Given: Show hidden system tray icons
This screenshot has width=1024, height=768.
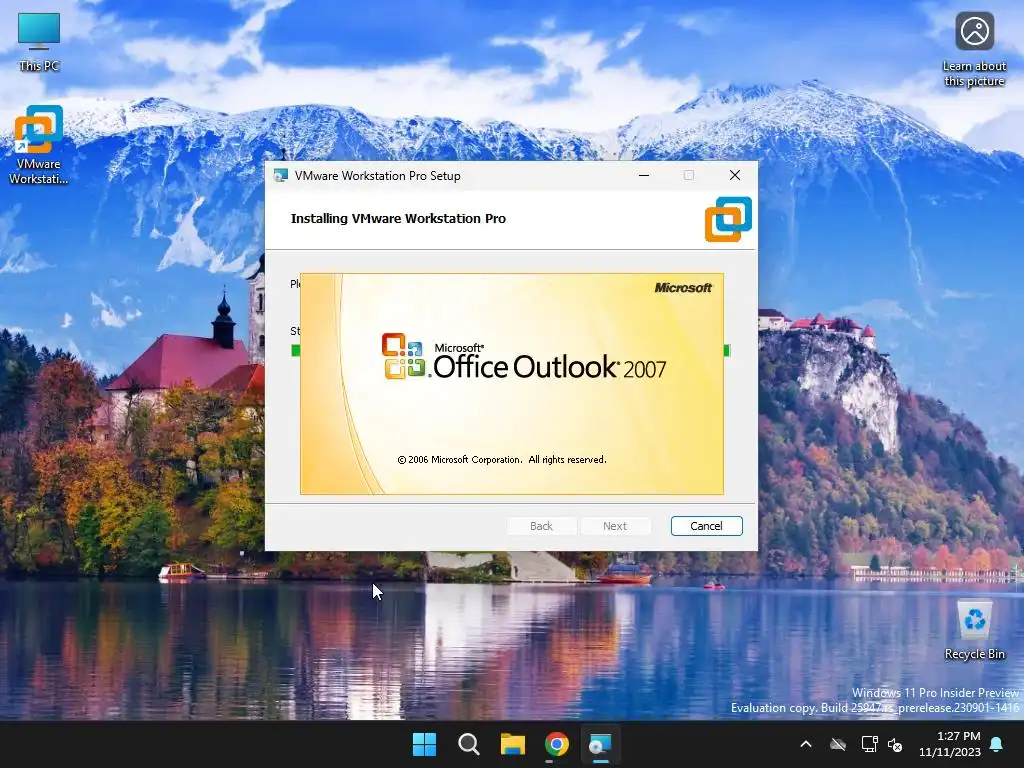Looking at the screenshot, I should click(806, 744).
